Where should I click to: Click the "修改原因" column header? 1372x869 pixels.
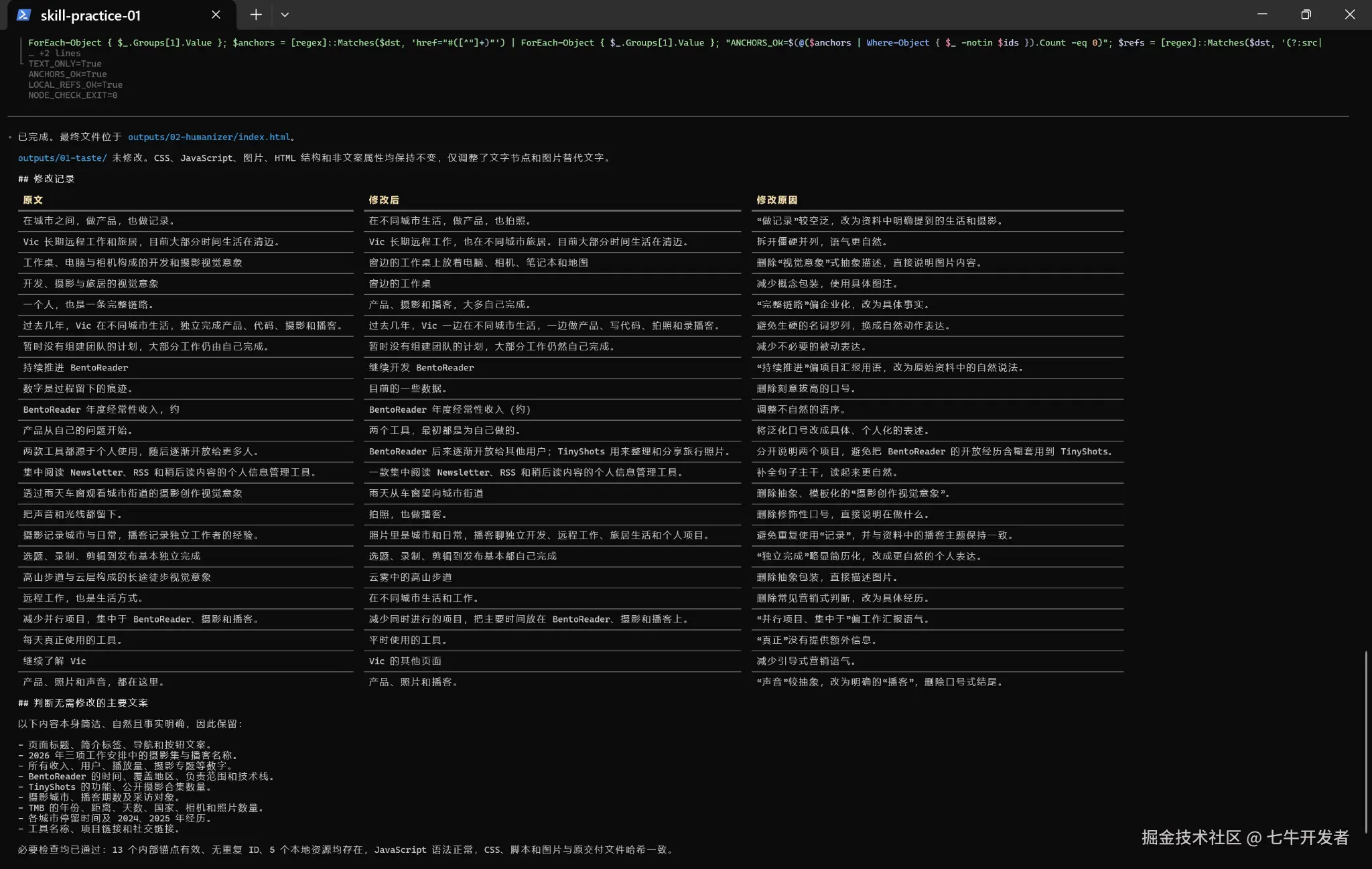(x=777, y=200)
